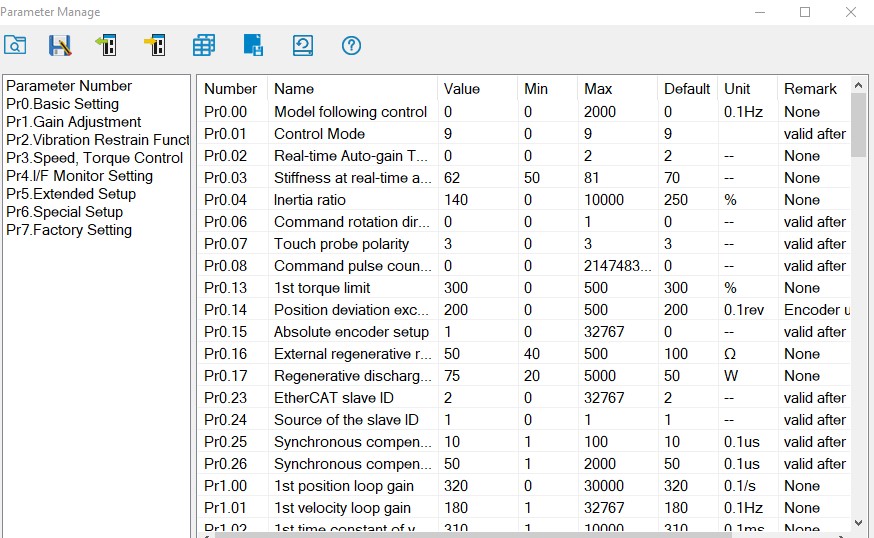The height and width of the screenshot is (538, 874).
Task: Click the table scrollbar up arrow
Action: point(858,85)
